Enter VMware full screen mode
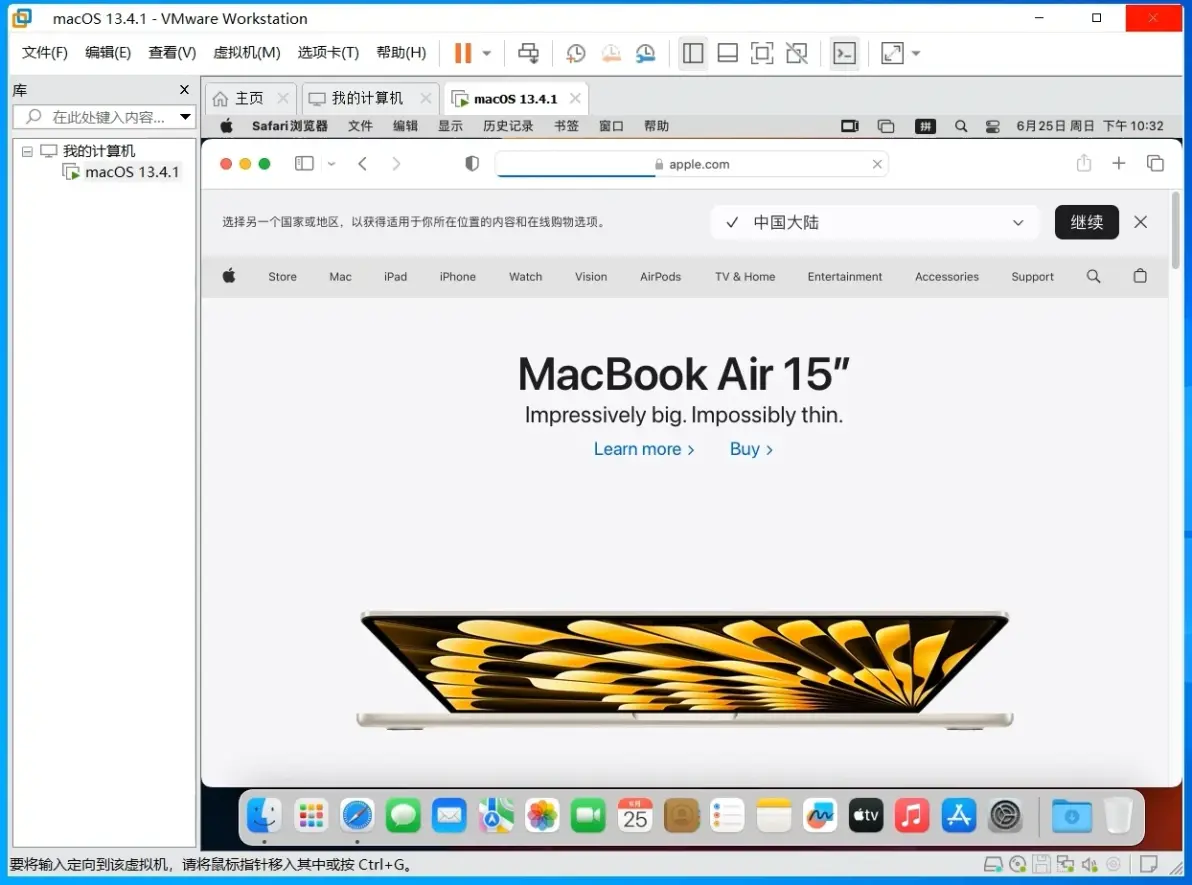Viewport: 1192px width, 885px height. click(x=762, y=53)
